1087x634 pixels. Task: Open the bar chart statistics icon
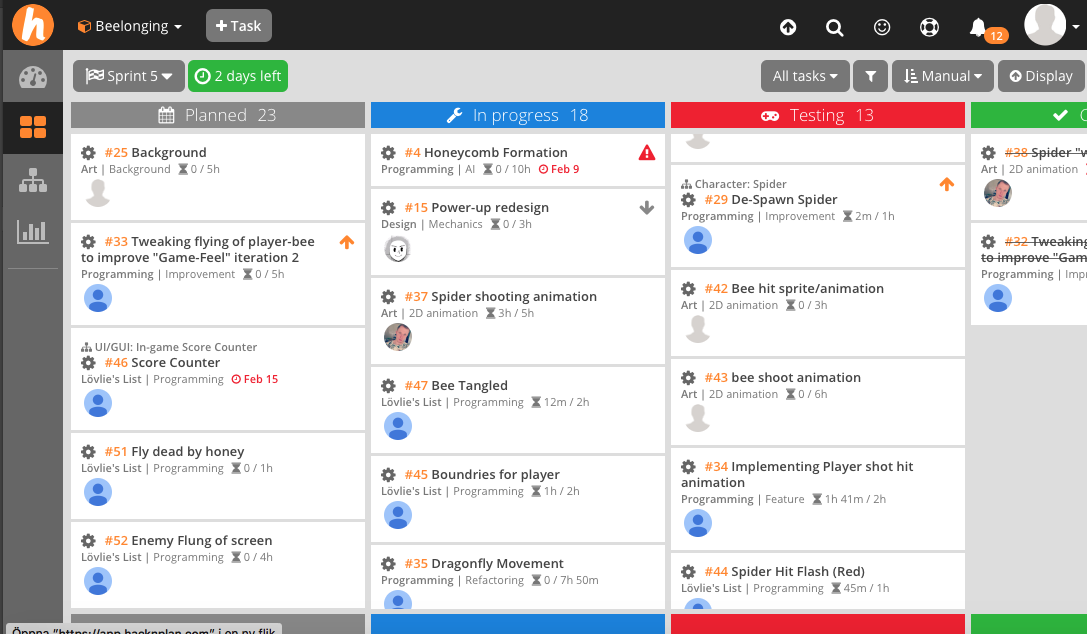32,232
